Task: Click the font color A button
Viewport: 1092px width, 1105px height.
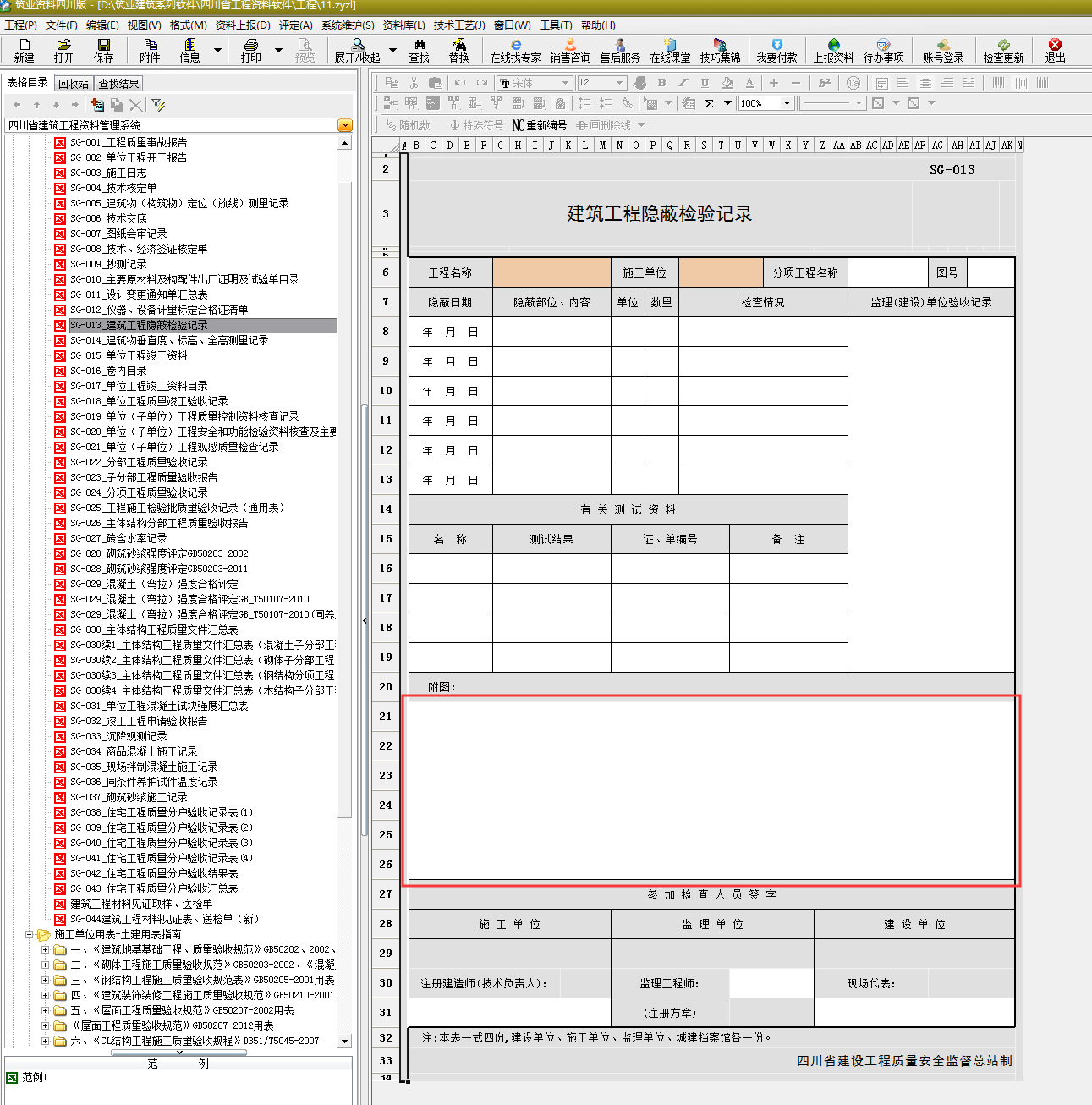Action: coord(749,83)
